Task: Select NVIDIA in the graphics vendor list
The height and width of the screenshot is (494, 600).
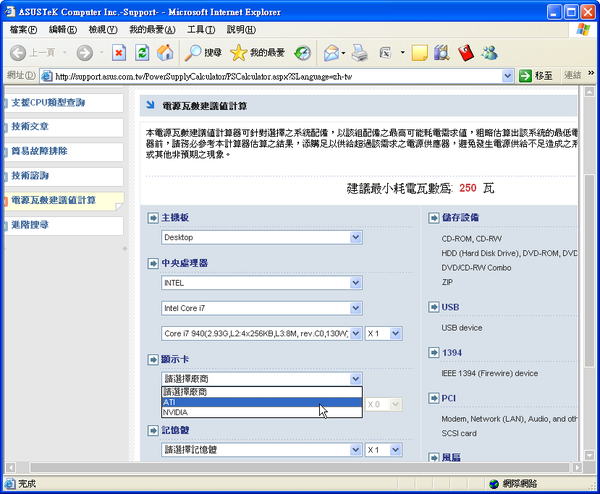Action: (x=262, y=412)
